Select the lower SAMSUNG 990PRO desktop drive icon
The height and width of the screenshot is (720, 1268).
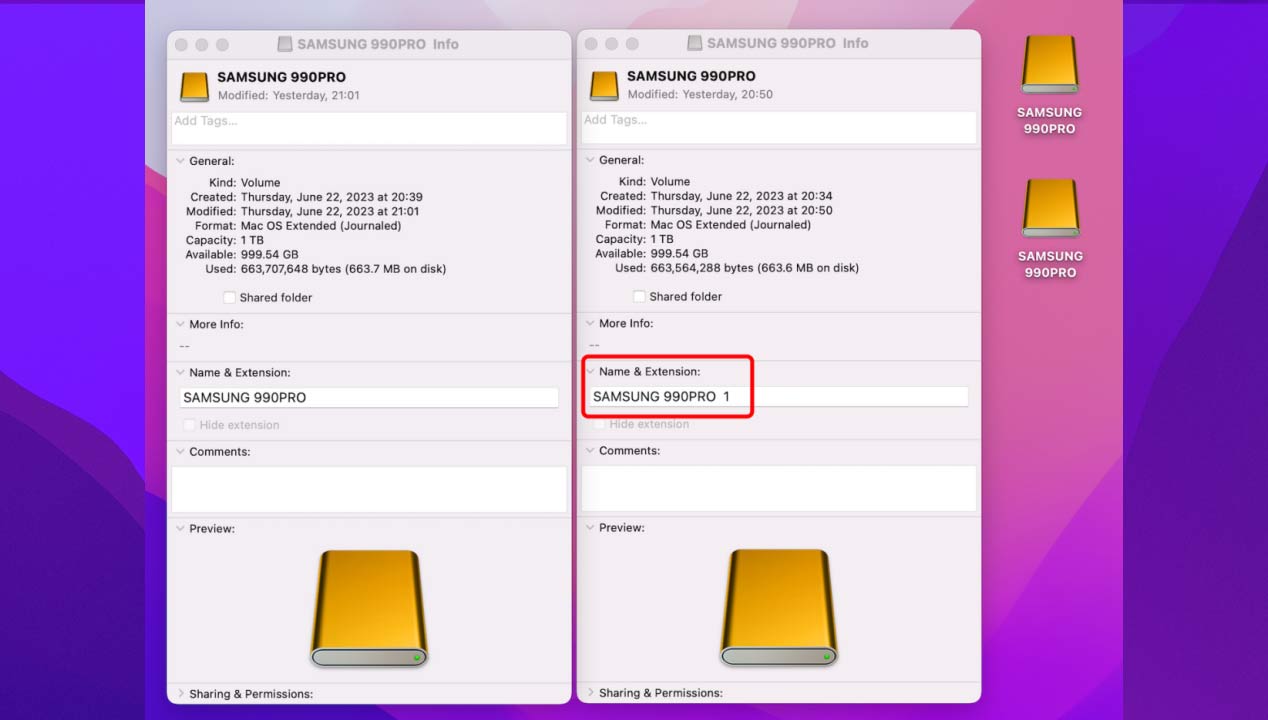pyautogui.click(x=1050, y=209)
